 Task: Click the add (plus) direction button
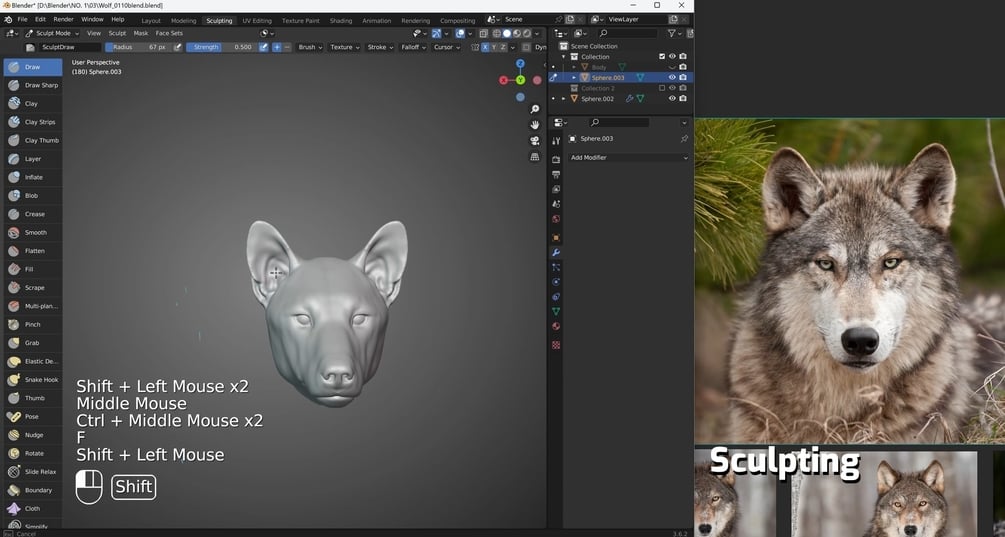tap(277, 47)
